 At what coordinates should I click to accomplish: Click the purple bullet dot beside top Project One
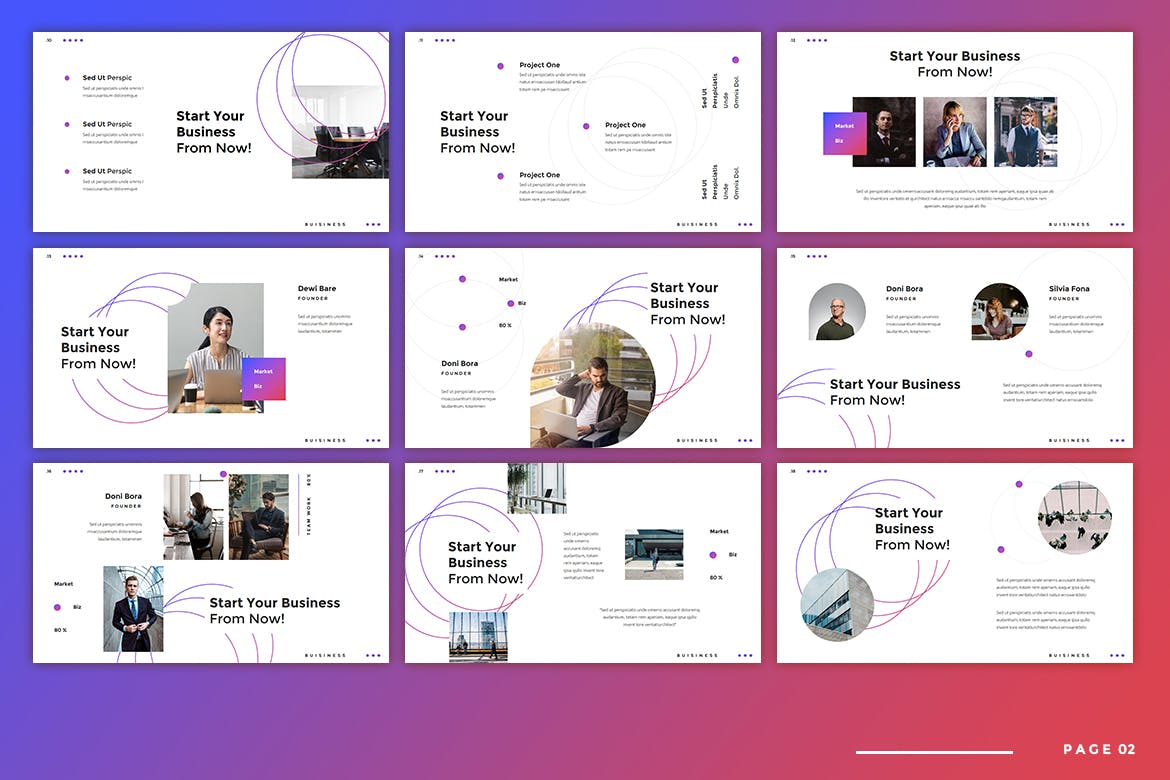[500, 66]
